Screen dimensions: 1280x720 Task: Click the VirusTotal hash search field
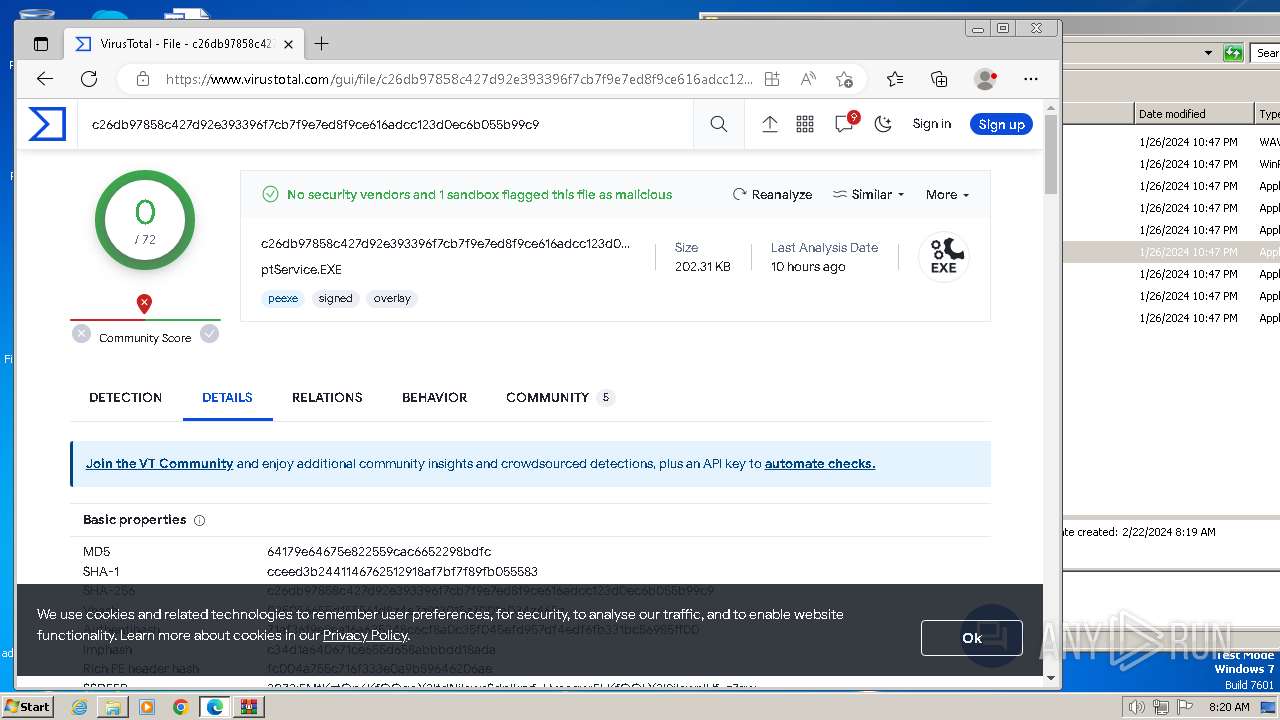tap(386, 125)
